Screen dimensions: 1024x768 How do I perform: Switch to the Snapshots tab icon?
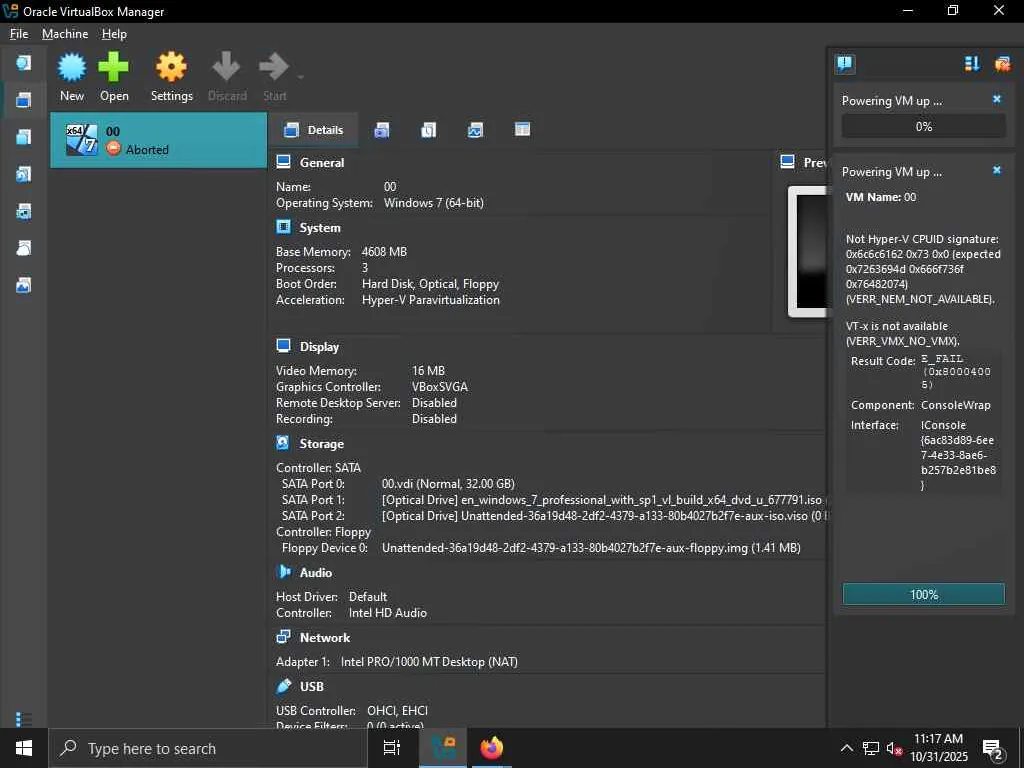click(x=382, y=130)
